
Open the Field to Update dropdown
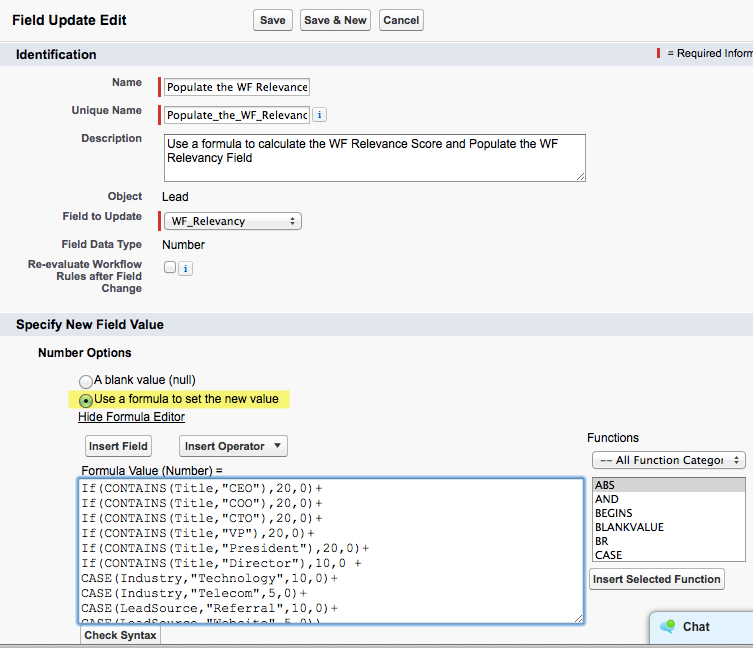coord(233,221)
